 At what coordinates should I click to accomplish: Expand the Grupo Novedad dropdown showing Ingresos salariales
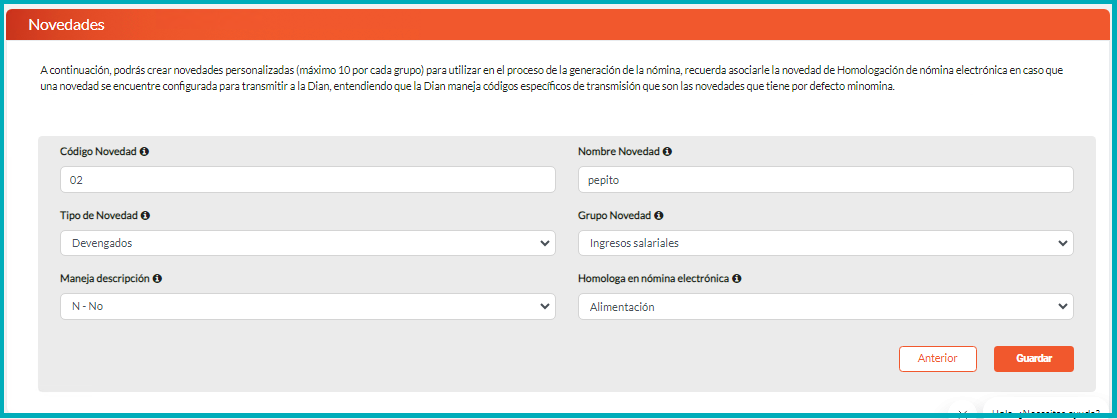pyautogui.click(x=825, y=243)
